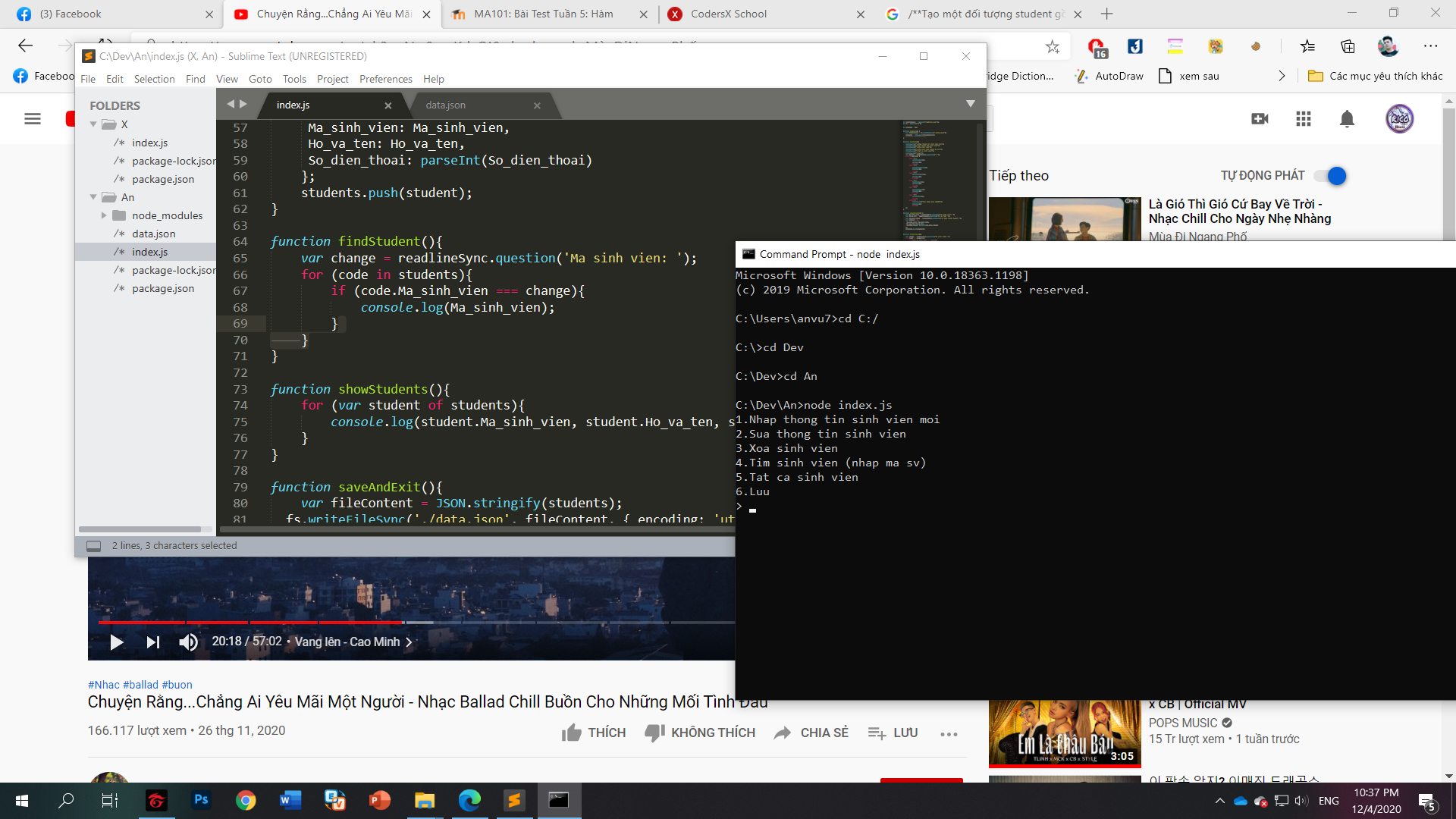Click the CHIA SẺ share button
The height and width of the screenshot is (819, 1456).
[x=811, y=733]
